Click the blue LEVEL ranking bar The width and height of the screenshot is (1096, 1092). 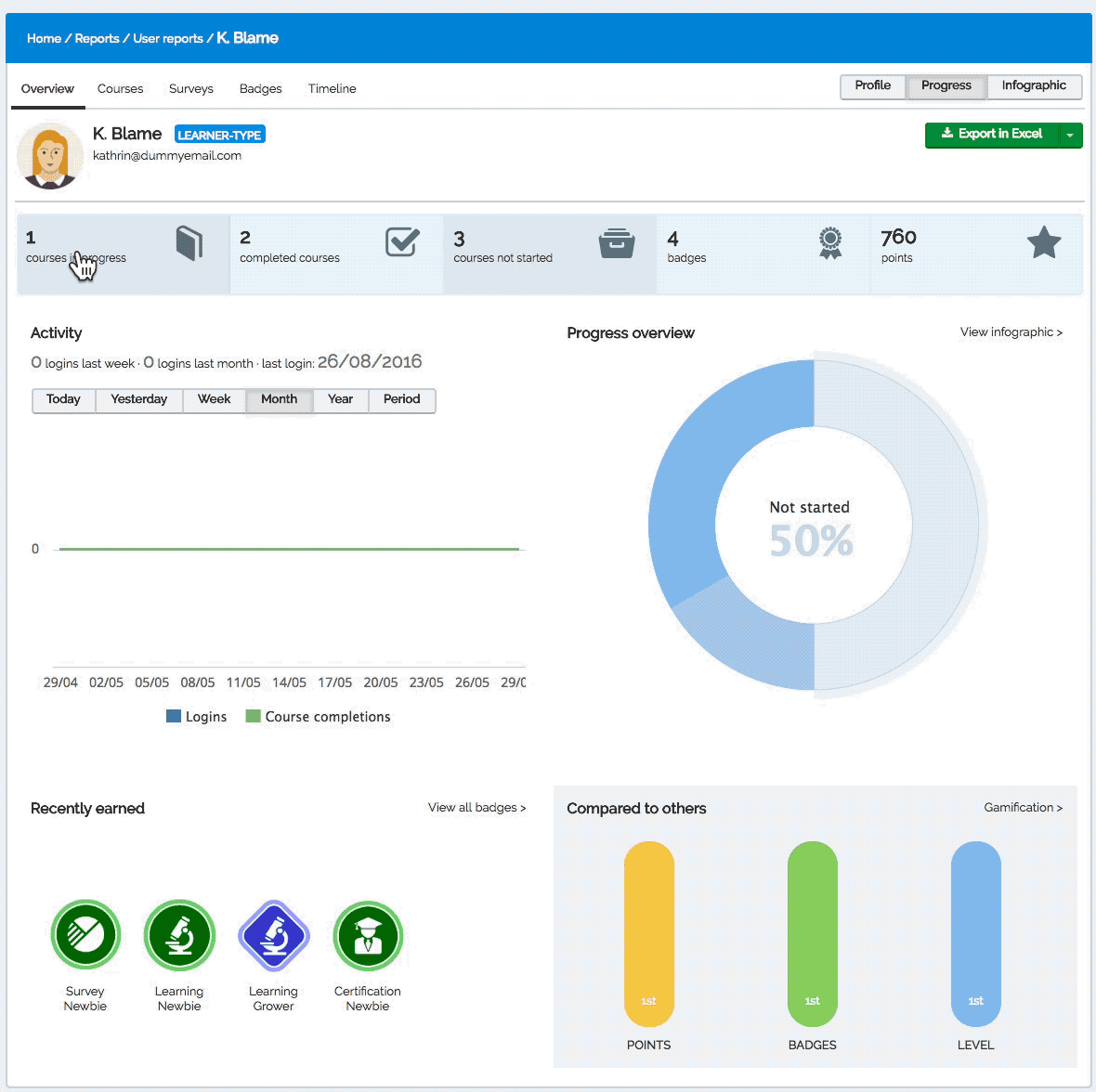click(x=976, y=934)
